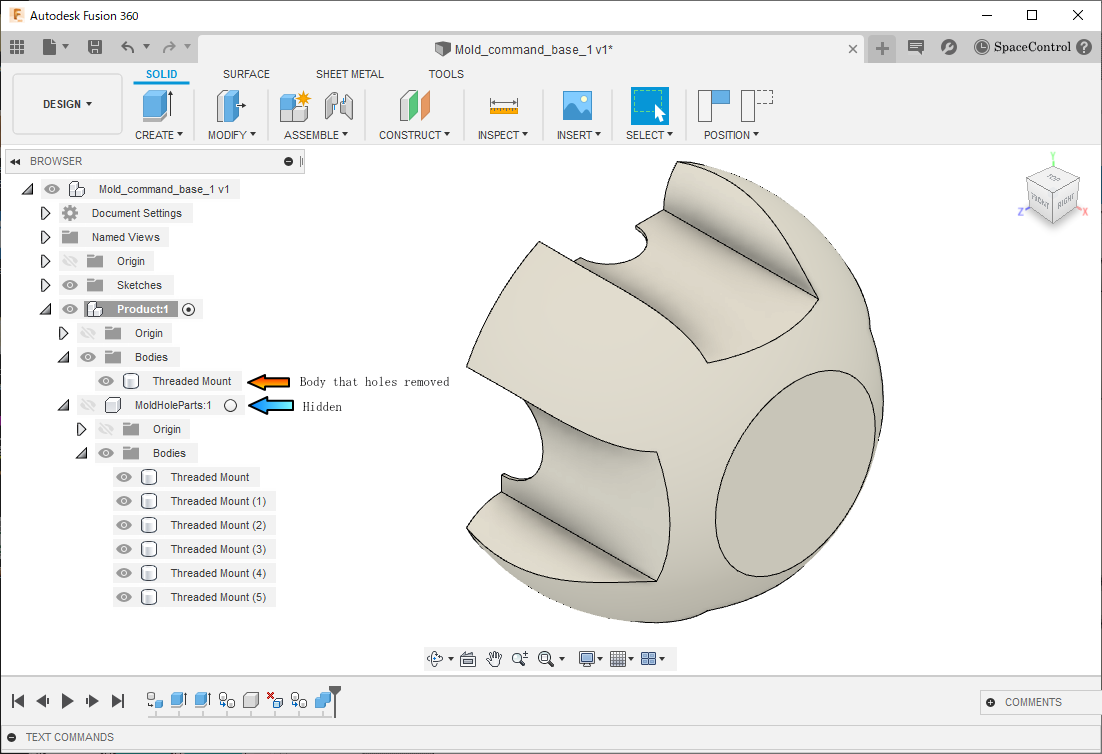1102x754 pixels.
Task: Open the notifications comment icon
Action: [x=916, y=47]
